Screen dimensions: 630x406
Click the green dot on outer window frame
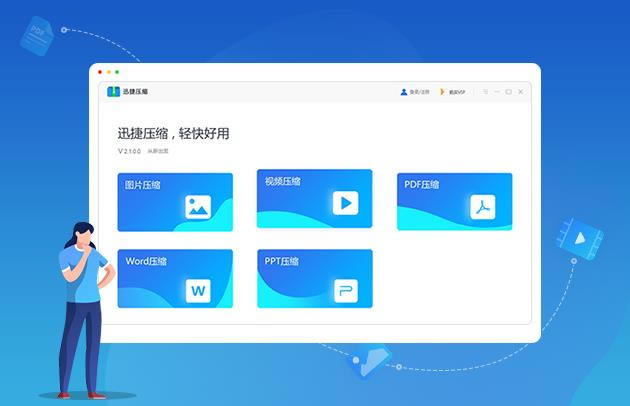coord(117,72)
